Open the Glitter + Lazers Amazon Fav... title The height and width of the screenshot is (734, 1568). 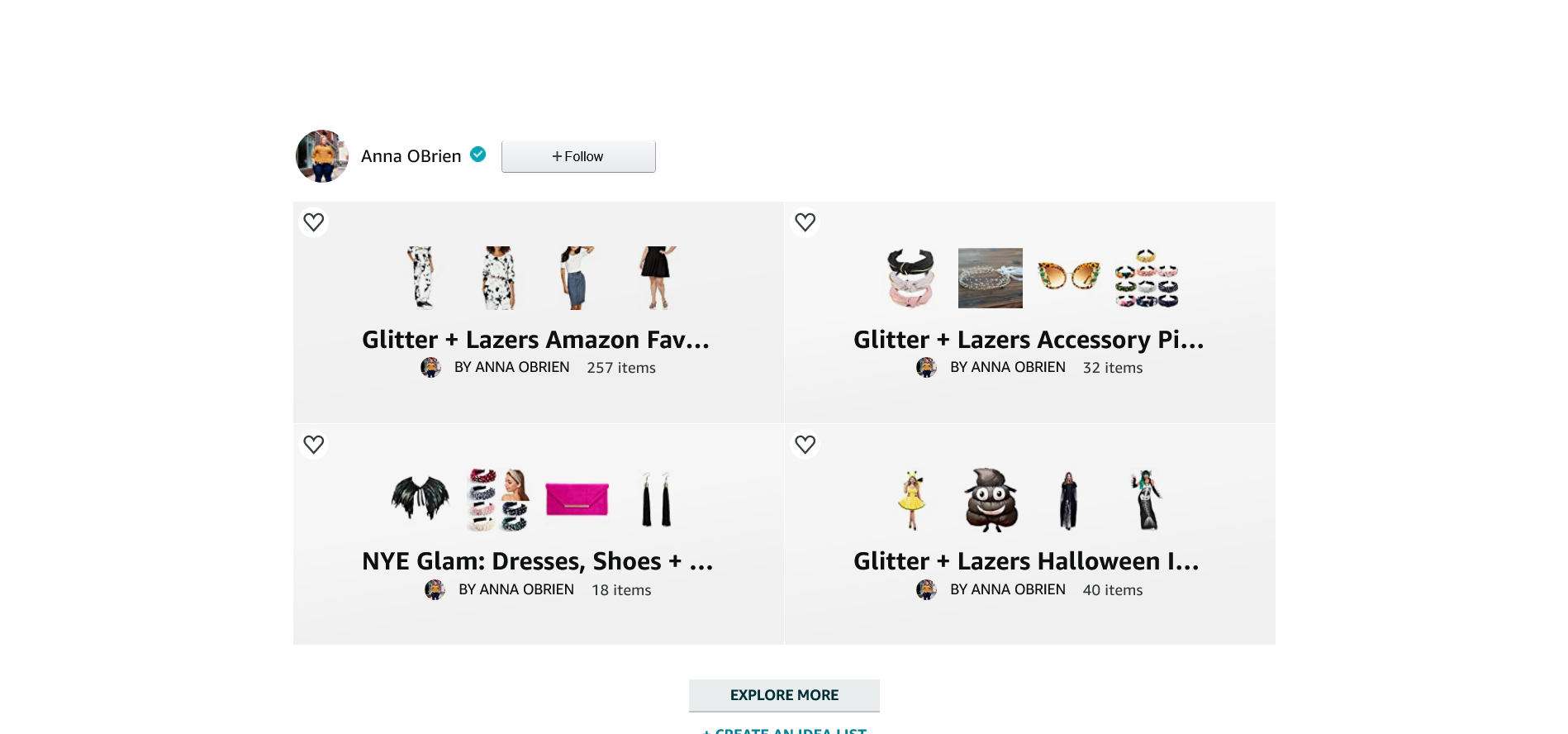tap(535, 340)
